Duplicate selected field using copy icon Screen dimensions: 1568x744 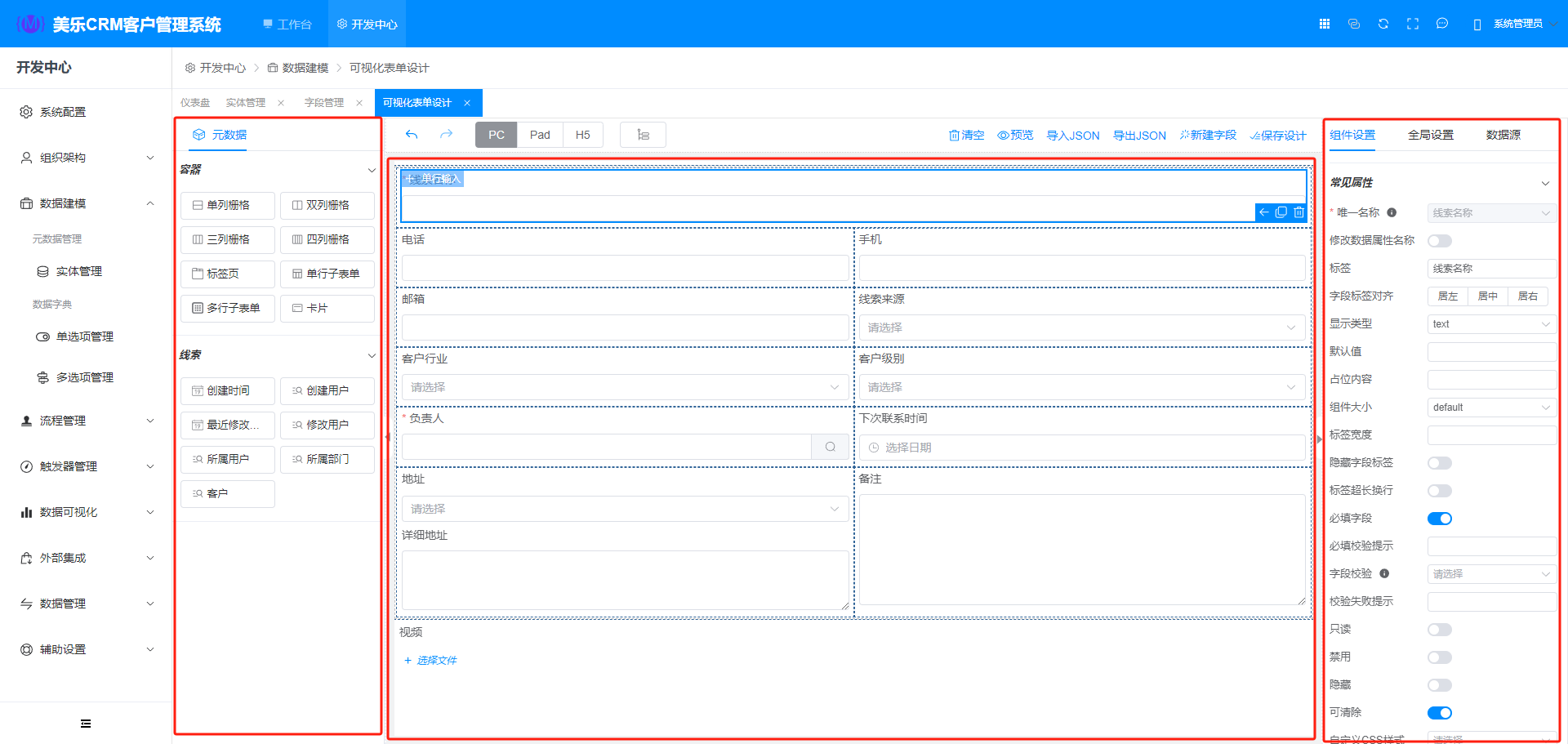coord(1281,212)
